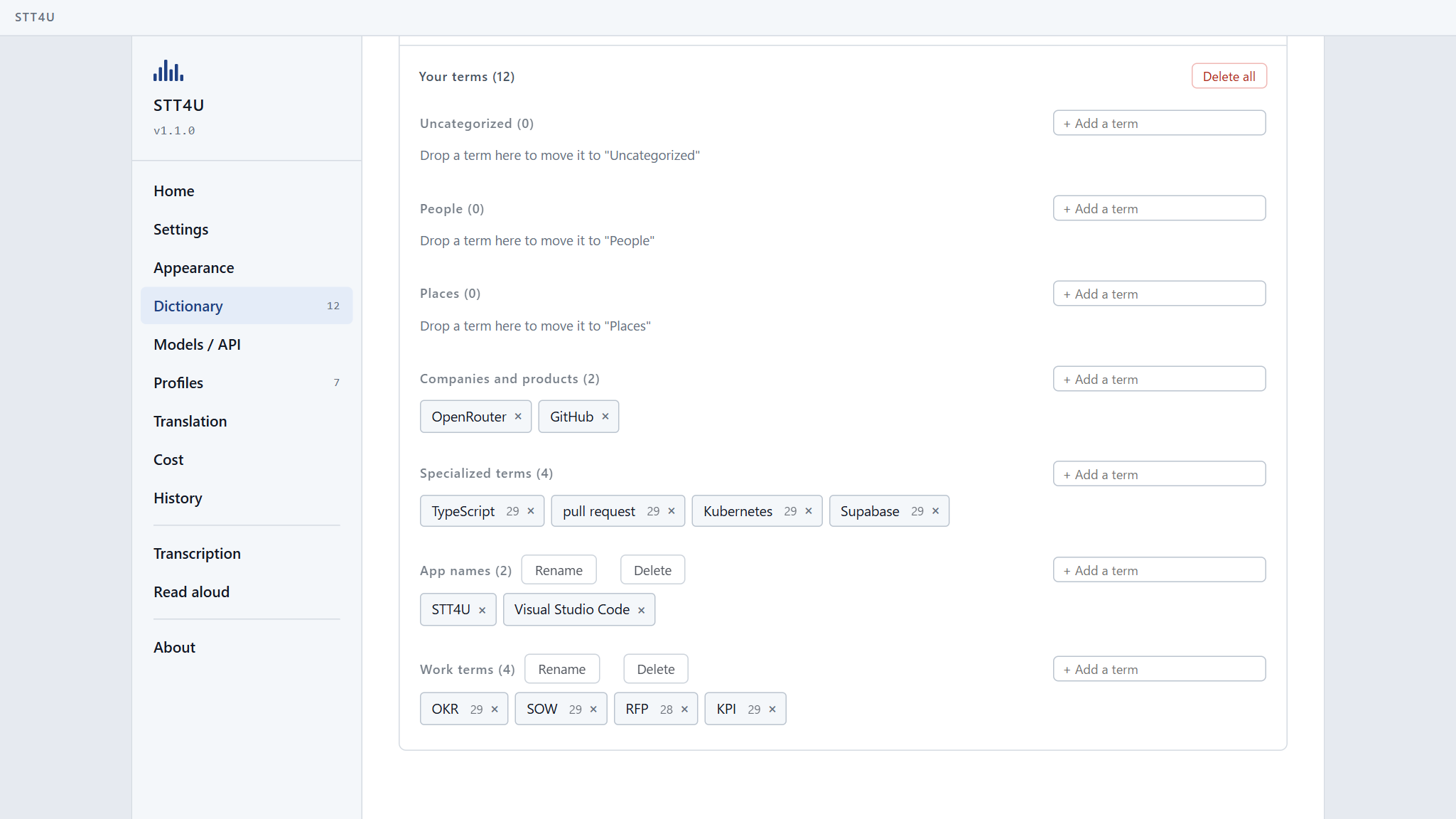
Task: Open the Home page in sidebar
Action: click(247, 191)
